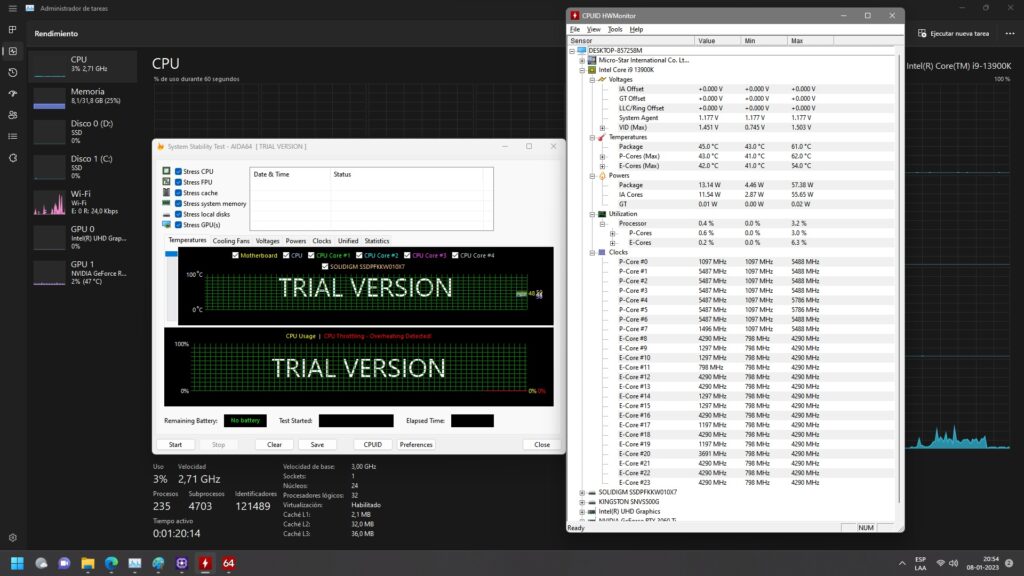Collapse the Intel Core i9 13900K node
This screenshot has height=576, width=1024.
581,70
